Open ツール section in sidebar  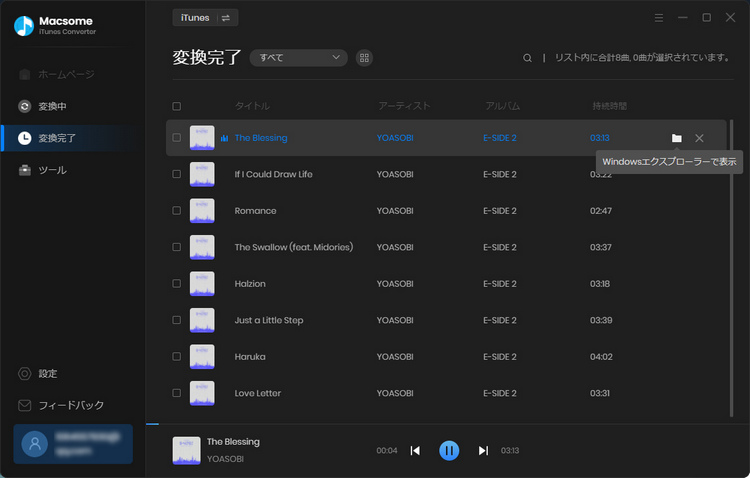pyautogui.click(x=42, y=170)
